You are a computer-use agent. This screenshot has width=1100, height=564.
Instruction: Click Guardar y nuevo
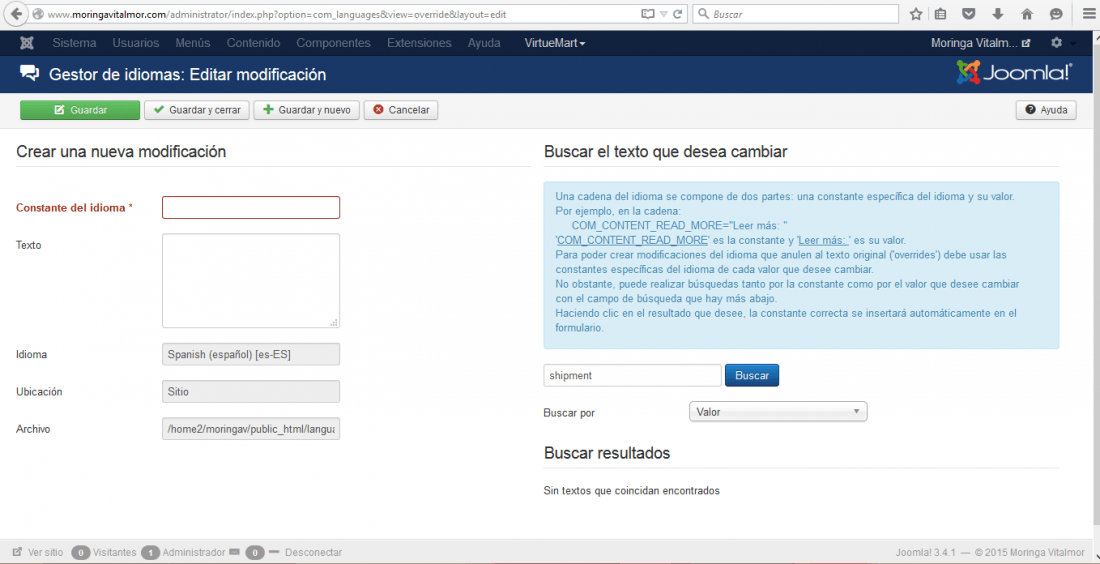(x=307, y=110)
